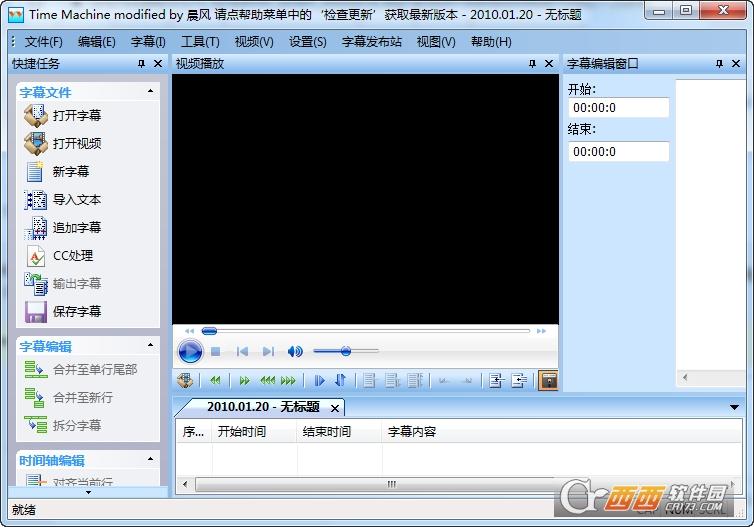Image resolution: width=754 pixels, height=527 pixels.
Task: Select 拆分字幕 to split subtitle
Action: click(63, 426)
